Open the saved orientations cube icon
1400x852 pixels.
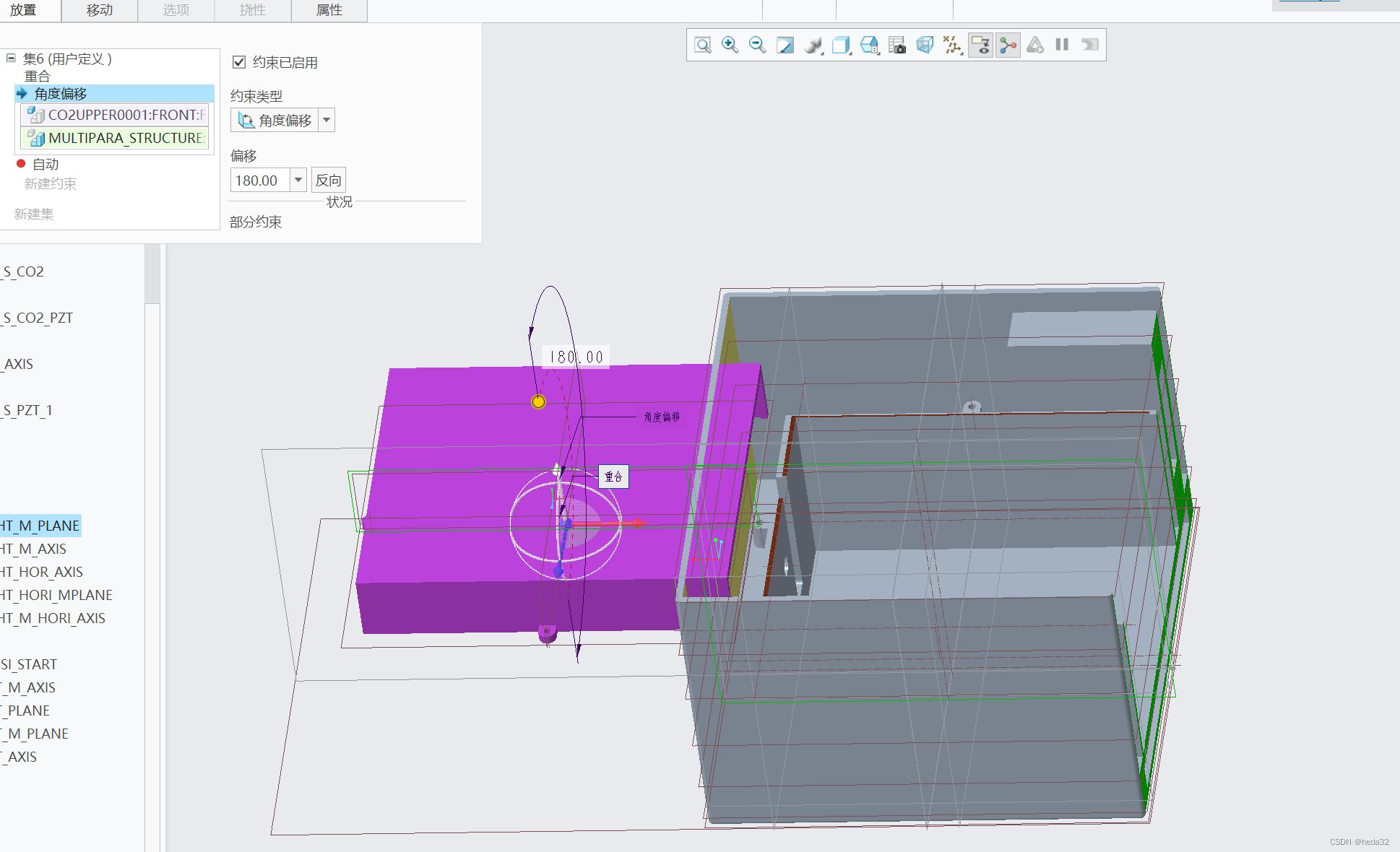[x=841, y=45]
